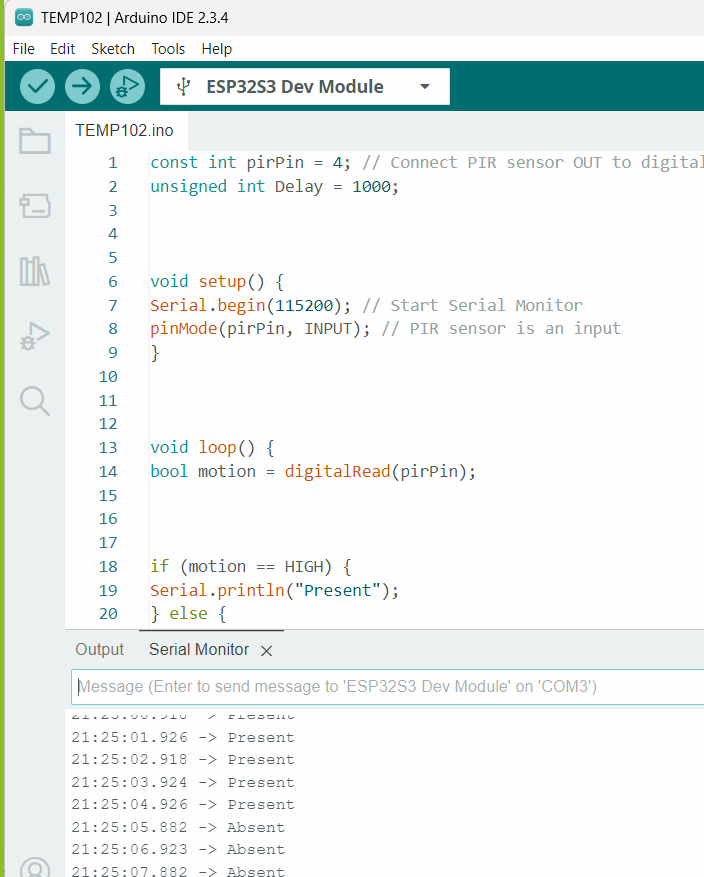Click the Arduino IDE logo in title bar
704x877 pixels.
point(23,17)
